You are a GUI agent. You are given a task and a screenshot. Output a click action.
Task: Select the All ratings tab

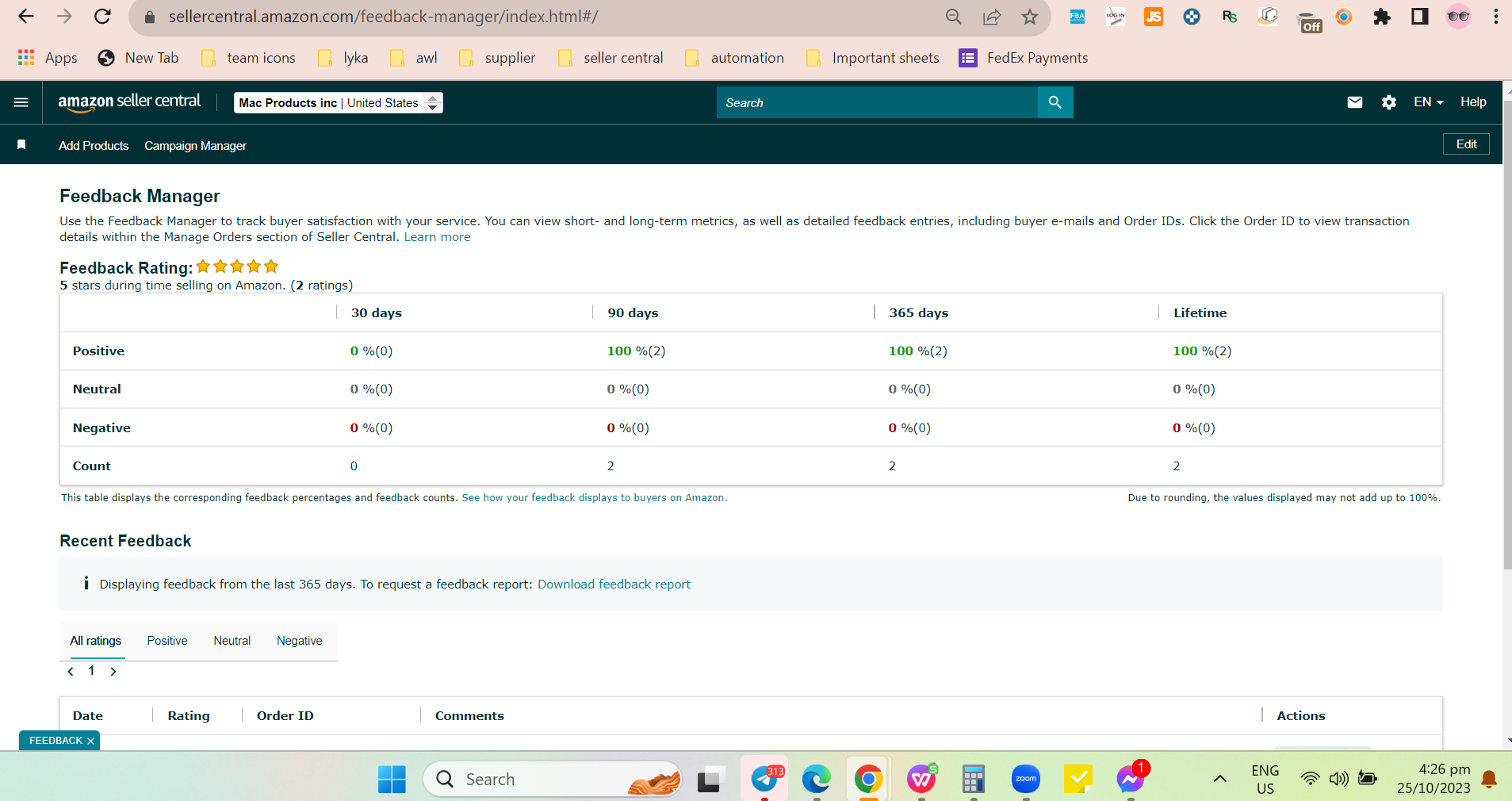96,641
